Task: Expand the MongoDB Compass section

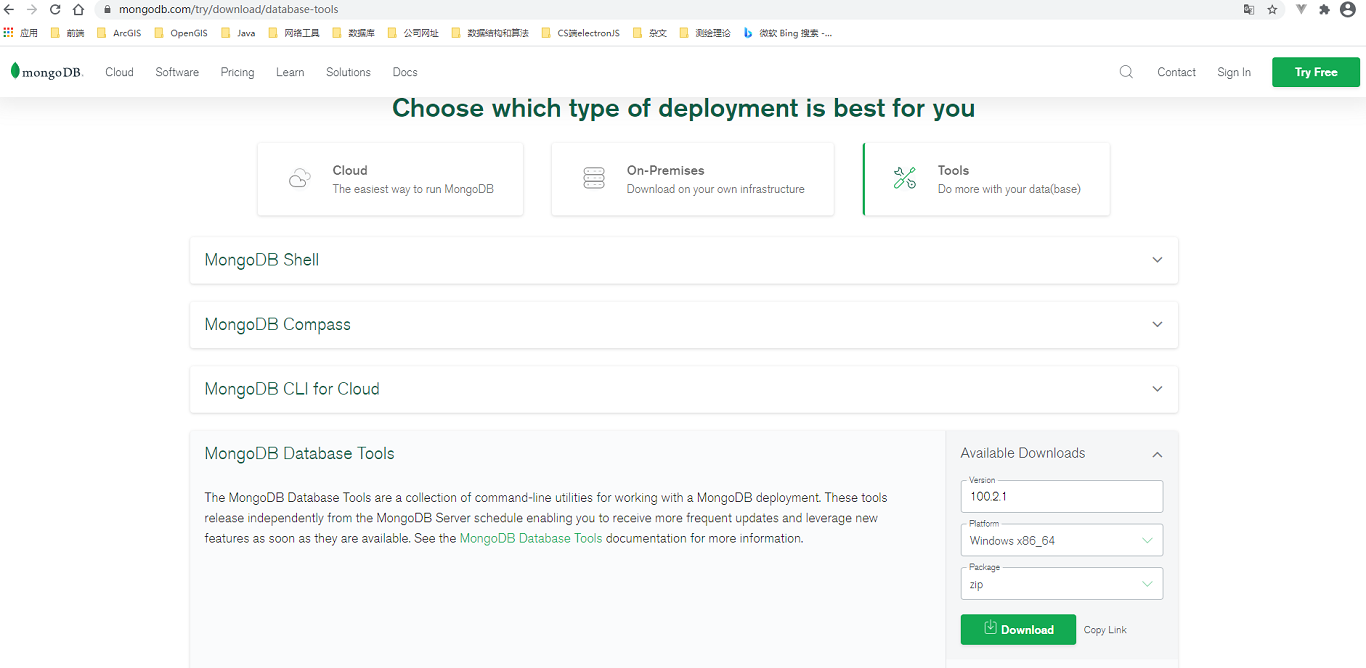Action: (1157, 325)
